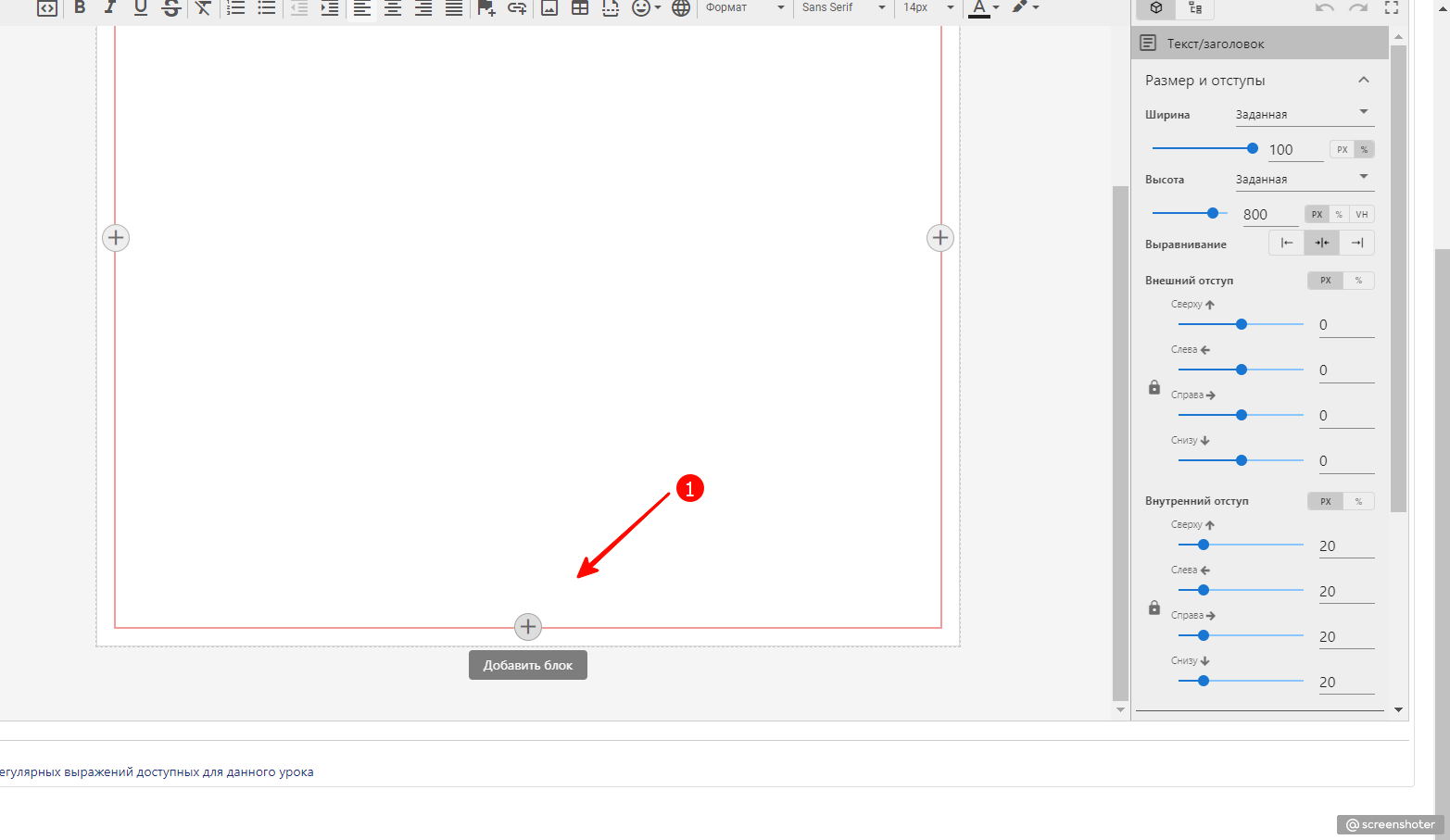Open the source code view icon
The width and height of the screenshot is (1450, 840).
(x=46, y=8)
